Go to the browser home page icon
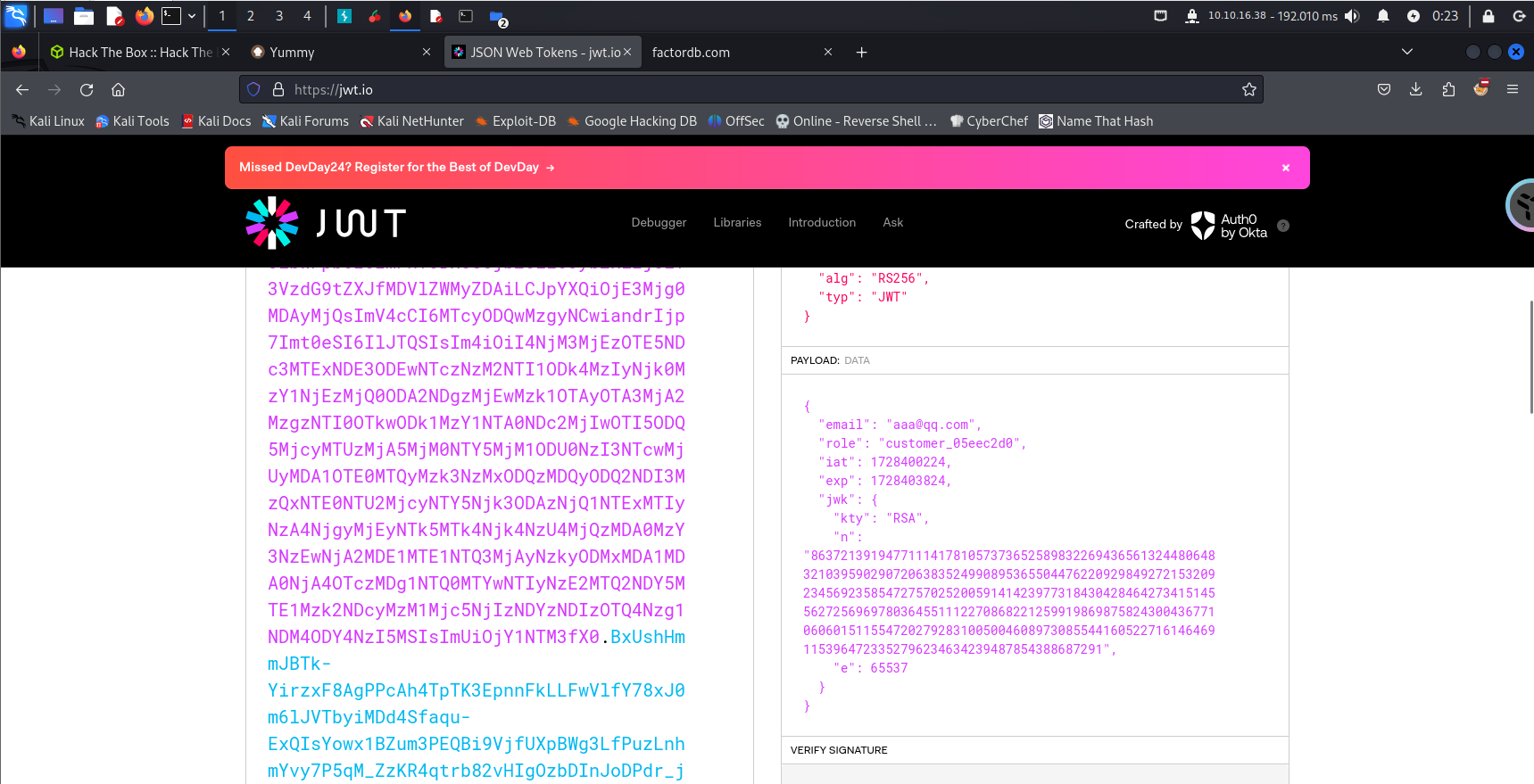Viewport: 1534px width, 784px height. [118, 89]
